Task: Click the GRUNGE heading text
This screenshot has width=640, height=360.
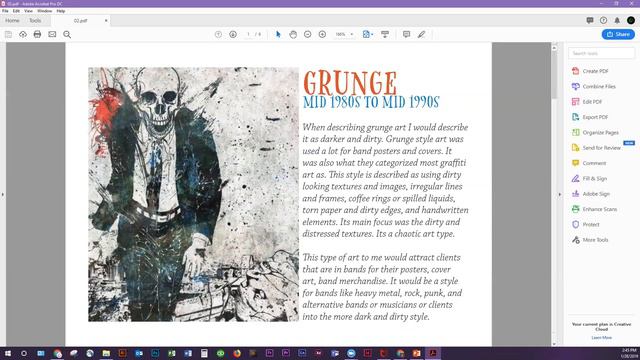Action: pyautogui.click(x=350, y=83)
